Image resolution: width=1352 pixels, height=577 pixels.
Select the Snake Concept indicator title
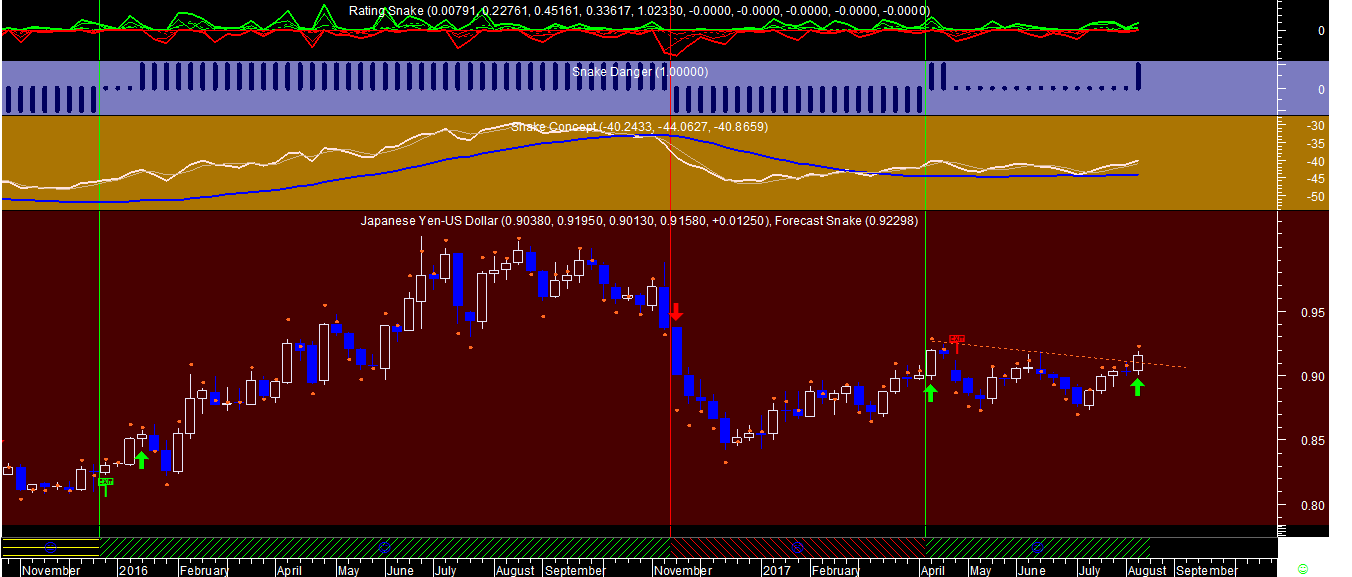pyautogui.click(x=639, y=127)
